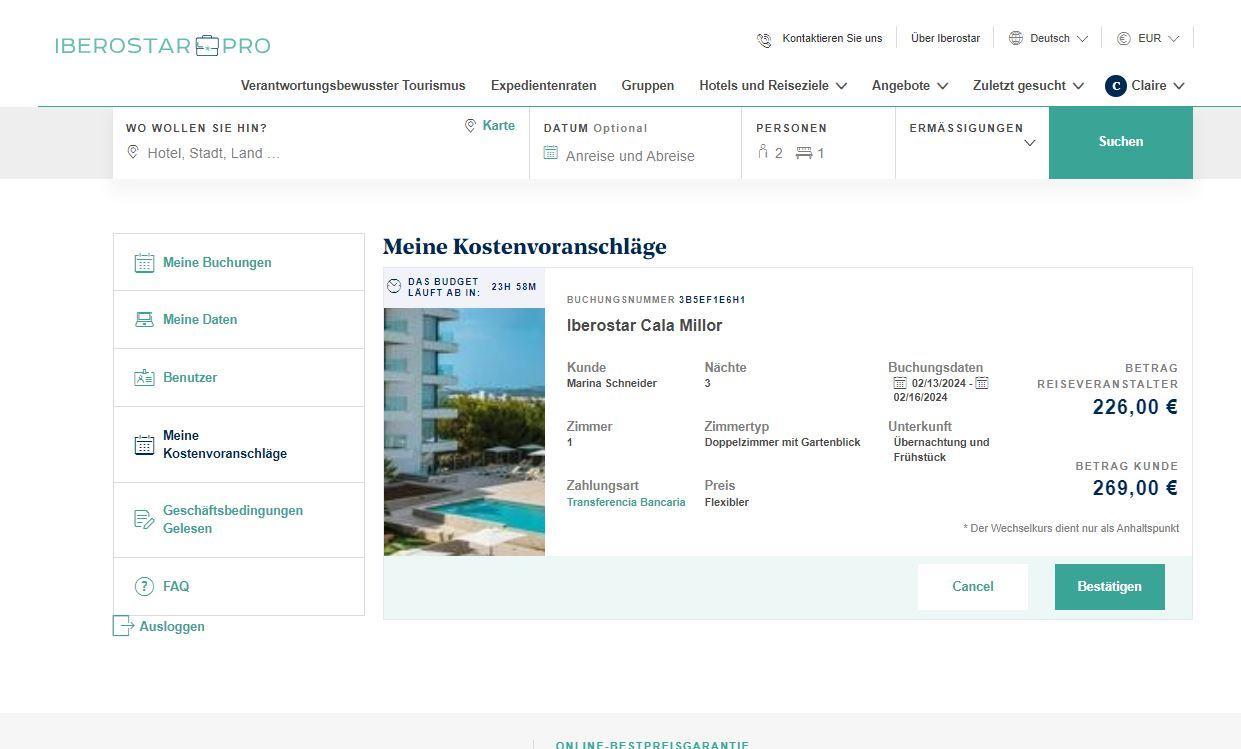Click the Cancel button

(x=973, y=587)
